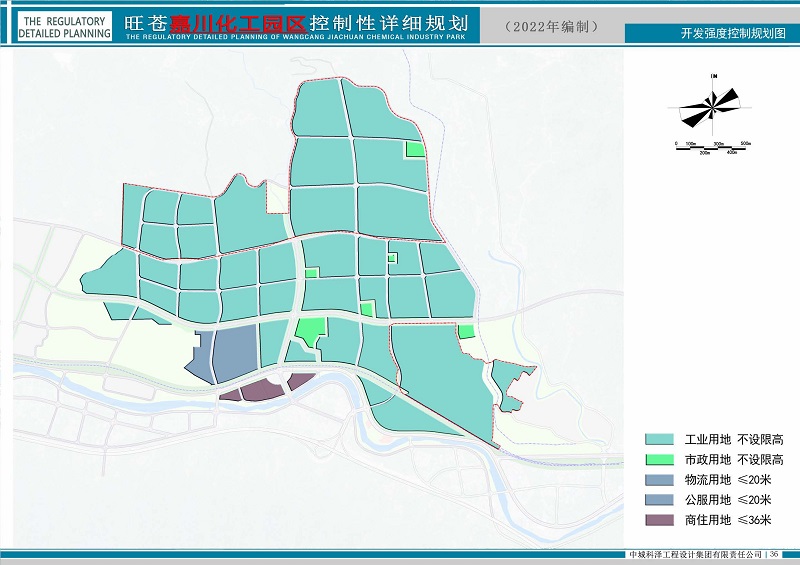This screenshot has height=565, width=800.
Task: Select the 公服用地 legend swatch
Action: [x=659, y=500]
